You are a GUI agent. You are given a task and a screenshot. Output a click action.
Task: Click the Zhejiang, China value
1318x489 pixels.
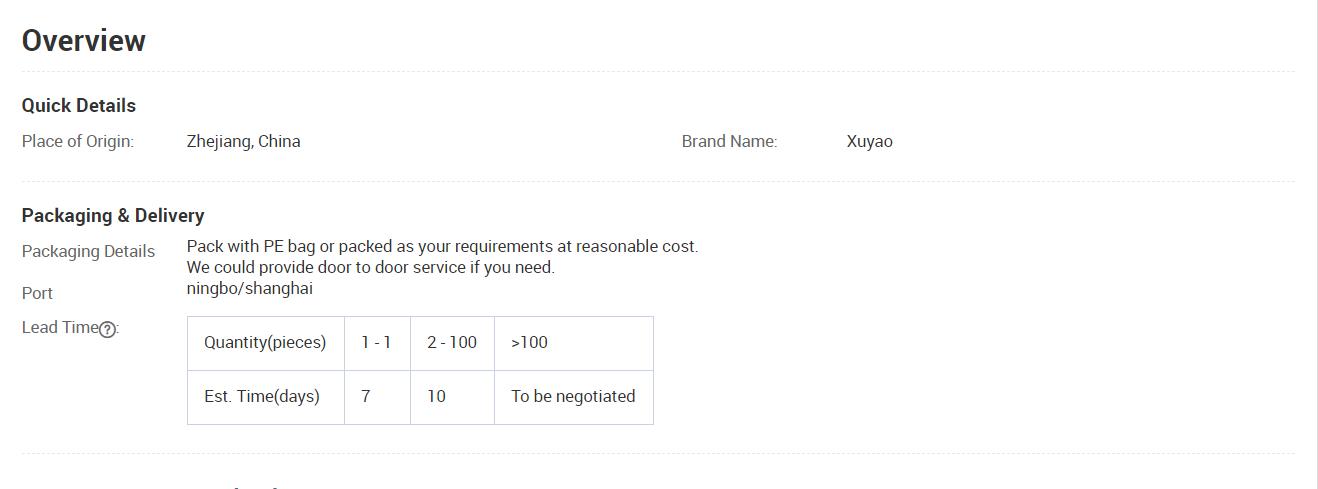[243, 141]
